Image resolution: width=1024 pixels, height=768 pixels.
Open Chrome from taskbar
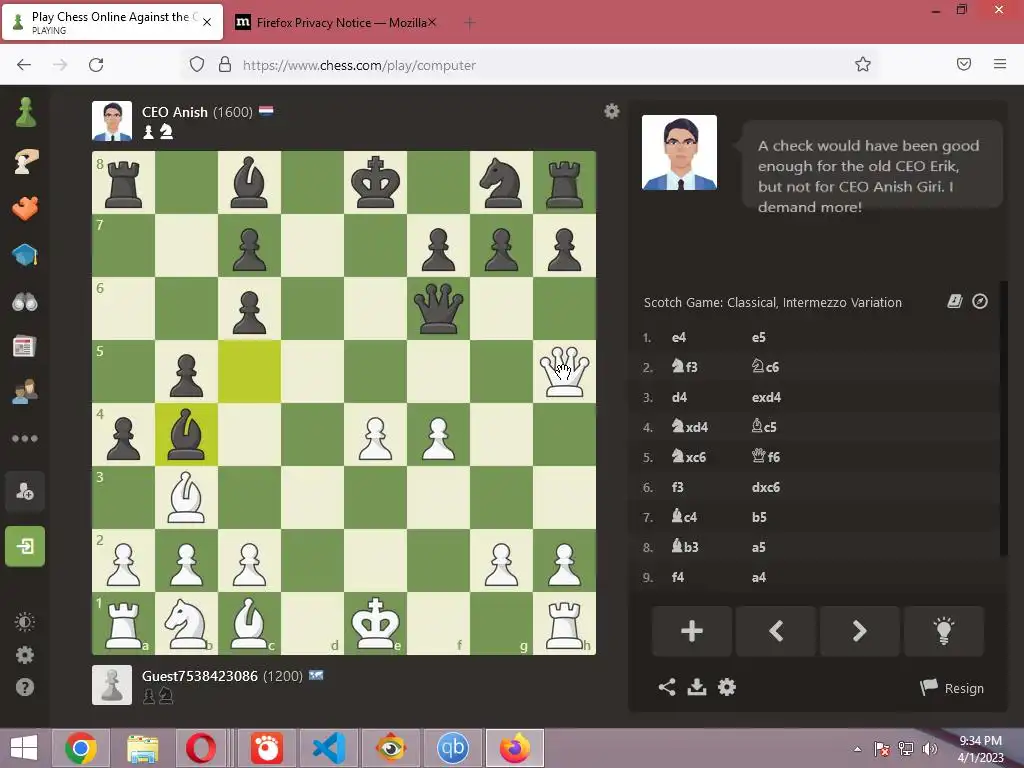point(81,748)
